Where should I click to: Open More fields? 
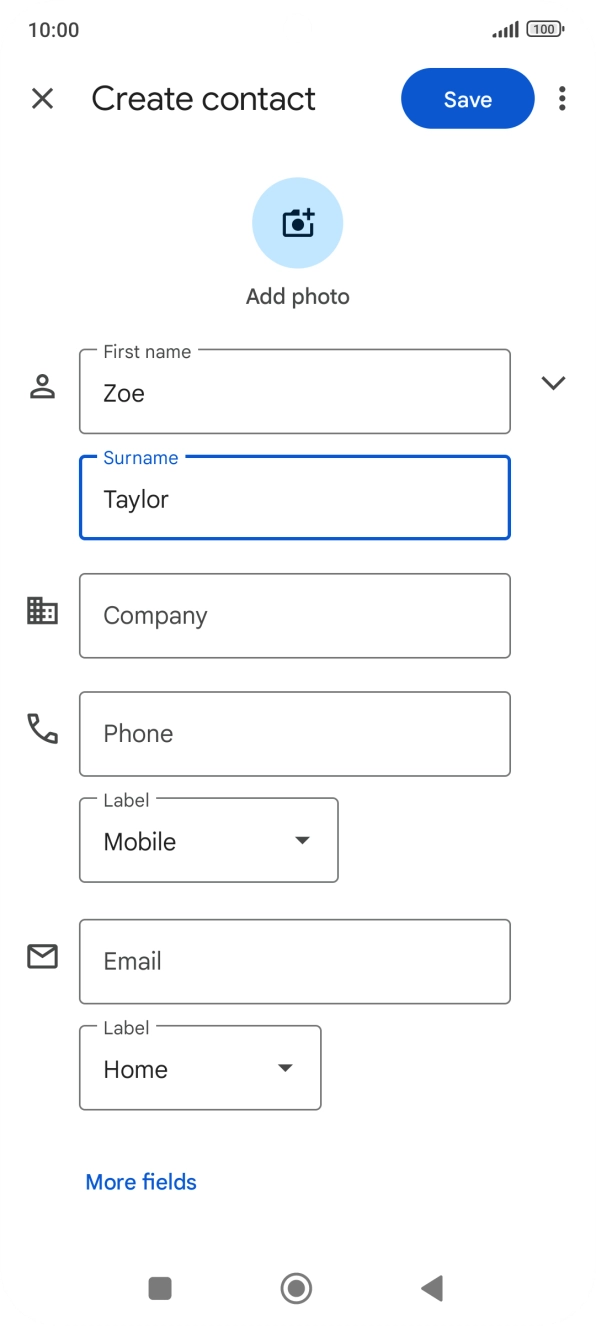(140, 1182)
